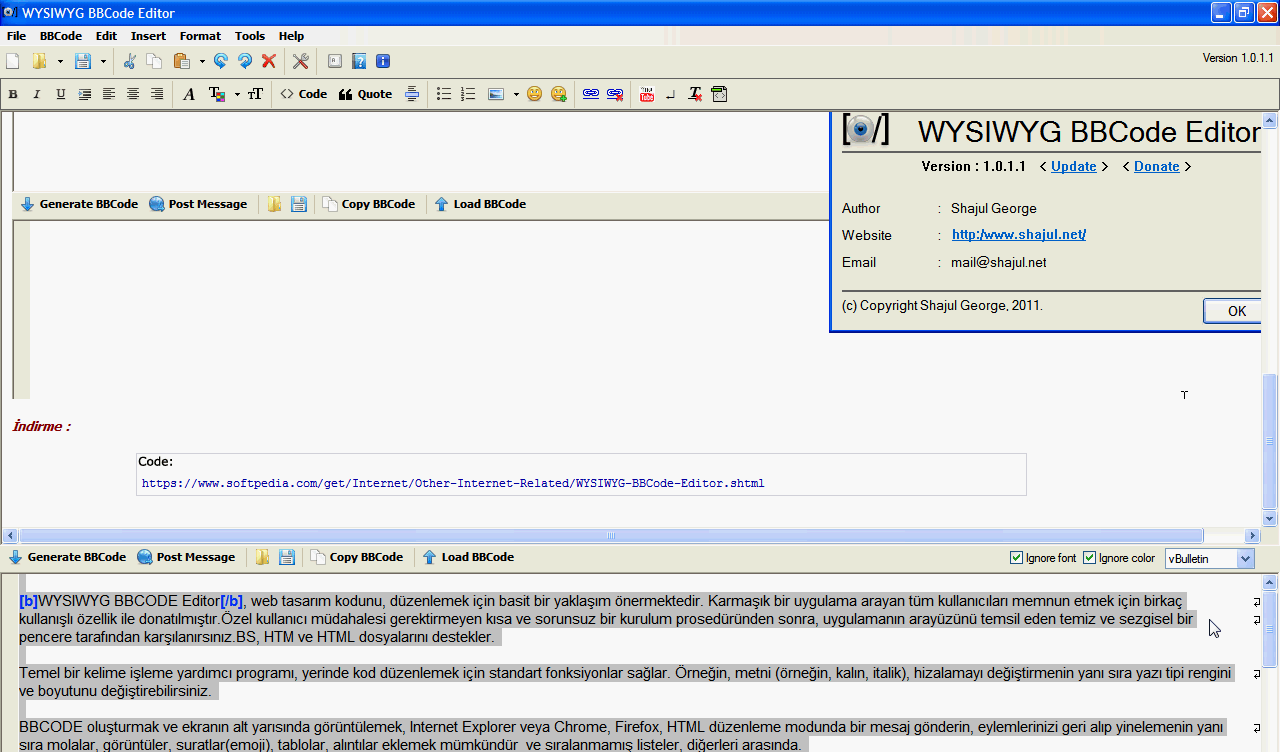Expand the insert image dropdown arrow
1280x752 pixels.
pos(516,95)
